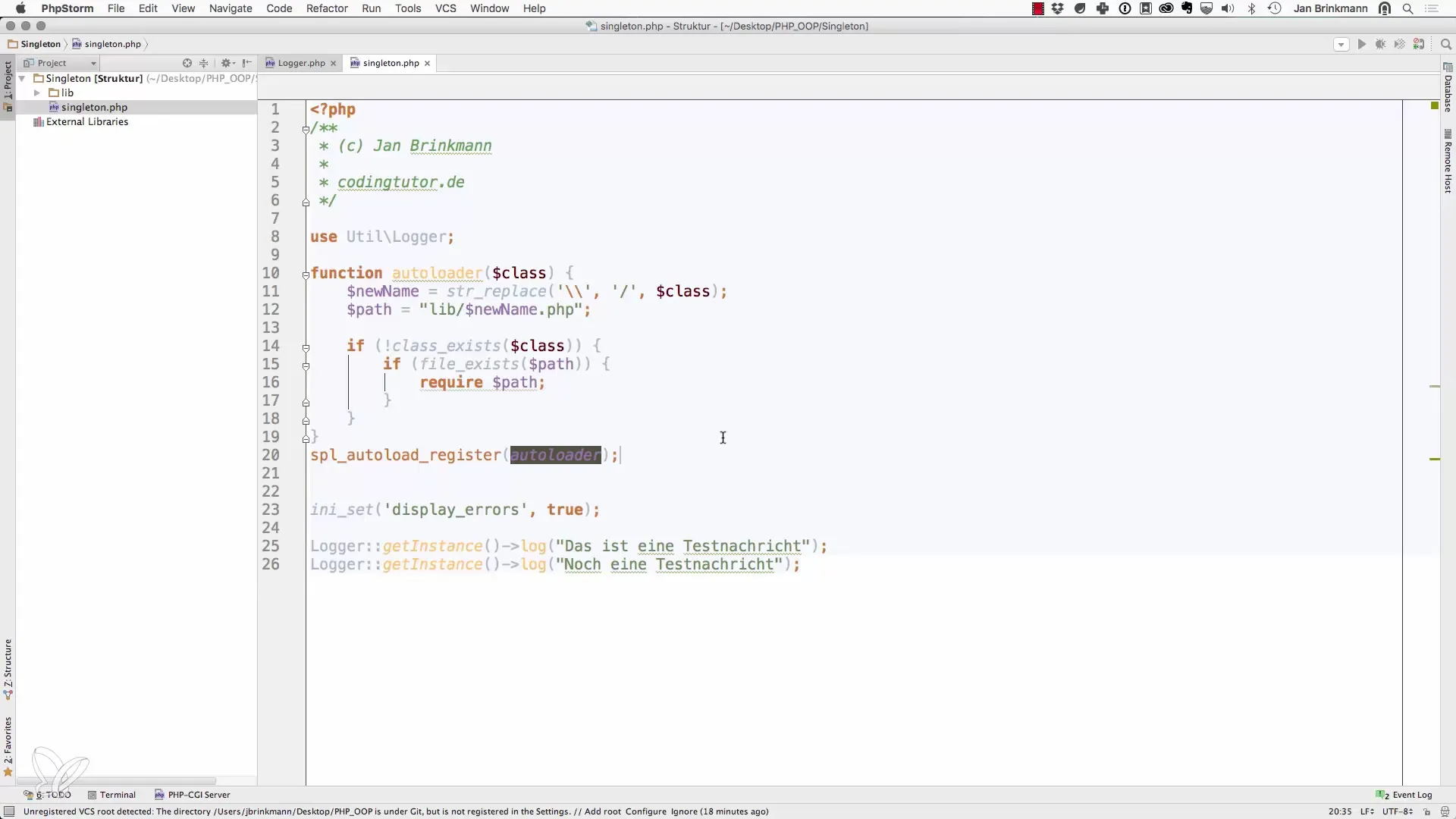This screenshot has width=1456, height=819.
Task: Run the script with the green play icon
Action: 1362,45
